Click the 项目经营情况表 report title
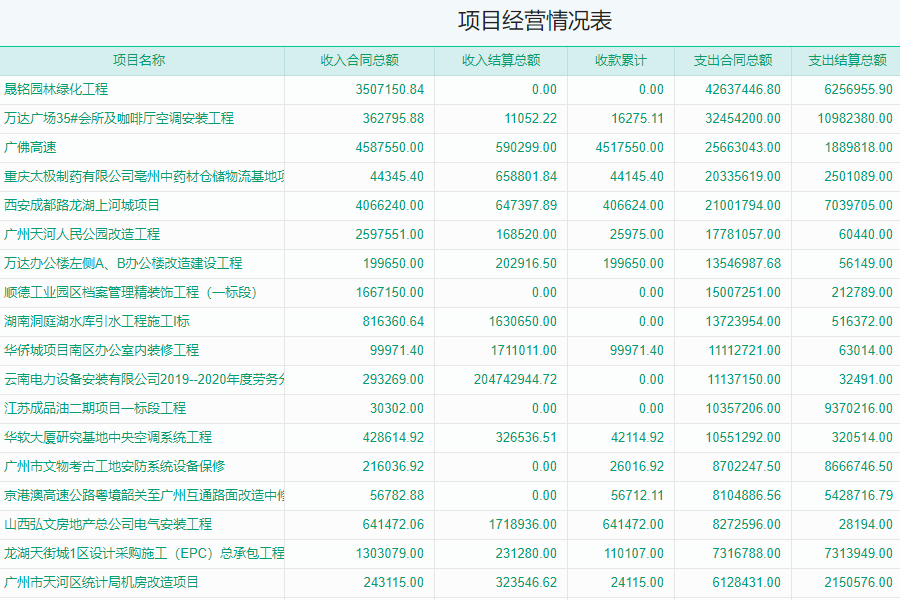Image resolution: width=900 pixels, height=600 pixels. [x=534, y=21]
